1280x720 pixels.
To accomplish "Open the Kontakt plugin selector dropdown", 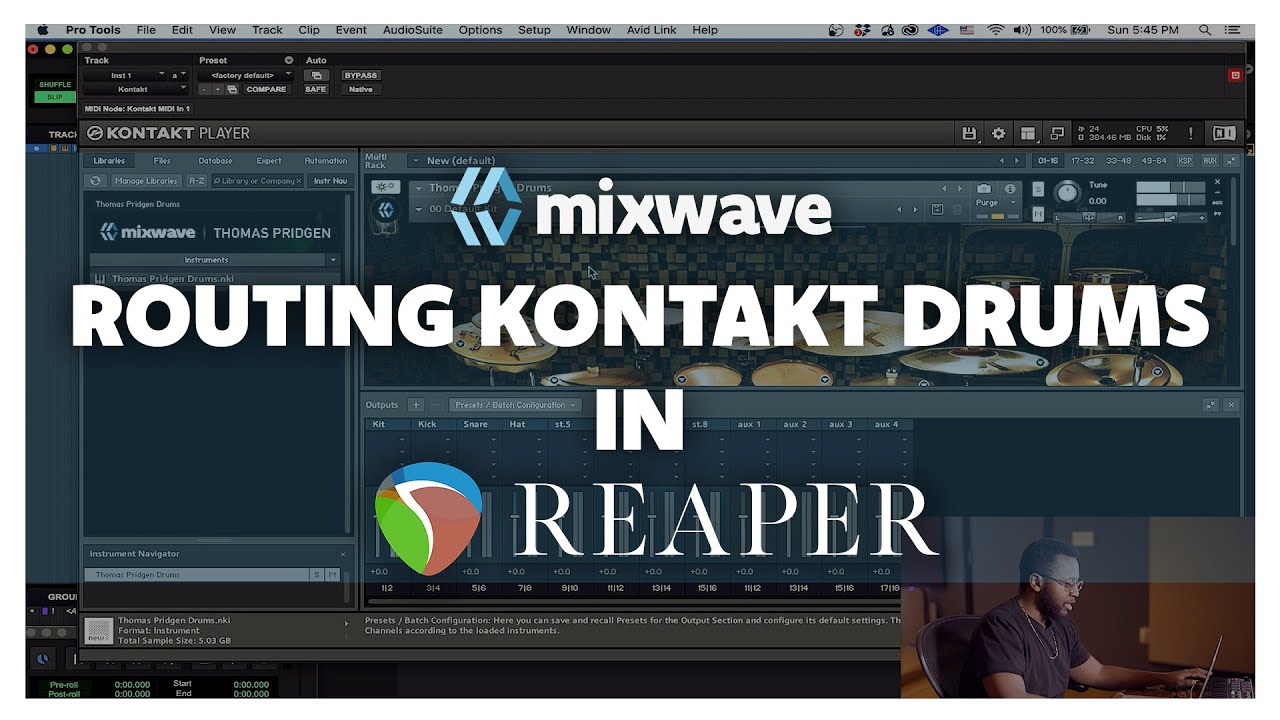I will tap(136, 89).
